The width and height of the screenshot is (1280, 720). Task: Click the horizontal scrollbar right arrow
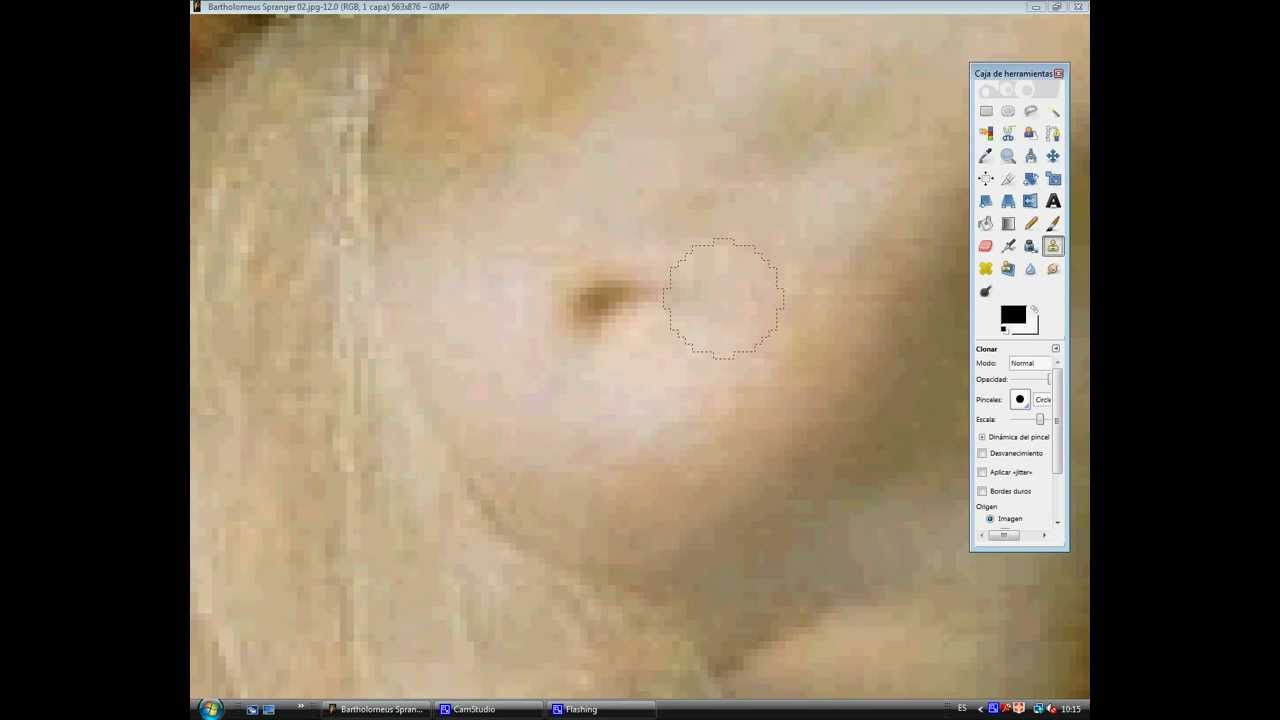tap(1044, 535)
